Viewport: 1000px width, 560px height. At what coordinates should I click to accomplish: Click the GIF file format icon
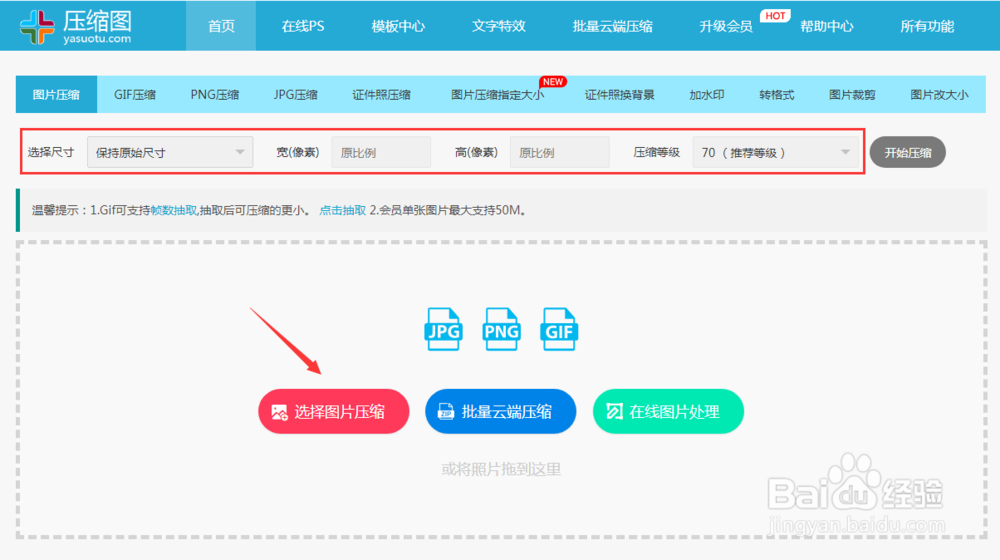click(559, 329)
